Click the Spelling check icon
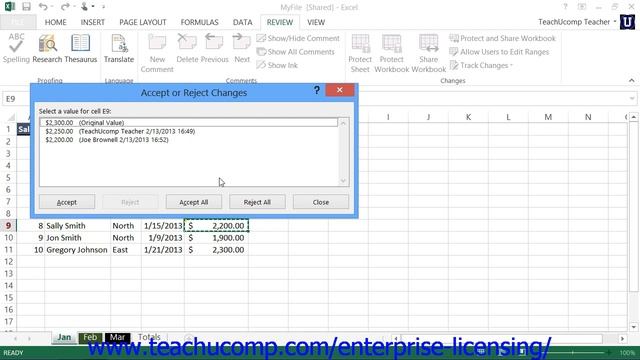Viewport: 640px width, 360px height. 16,48
